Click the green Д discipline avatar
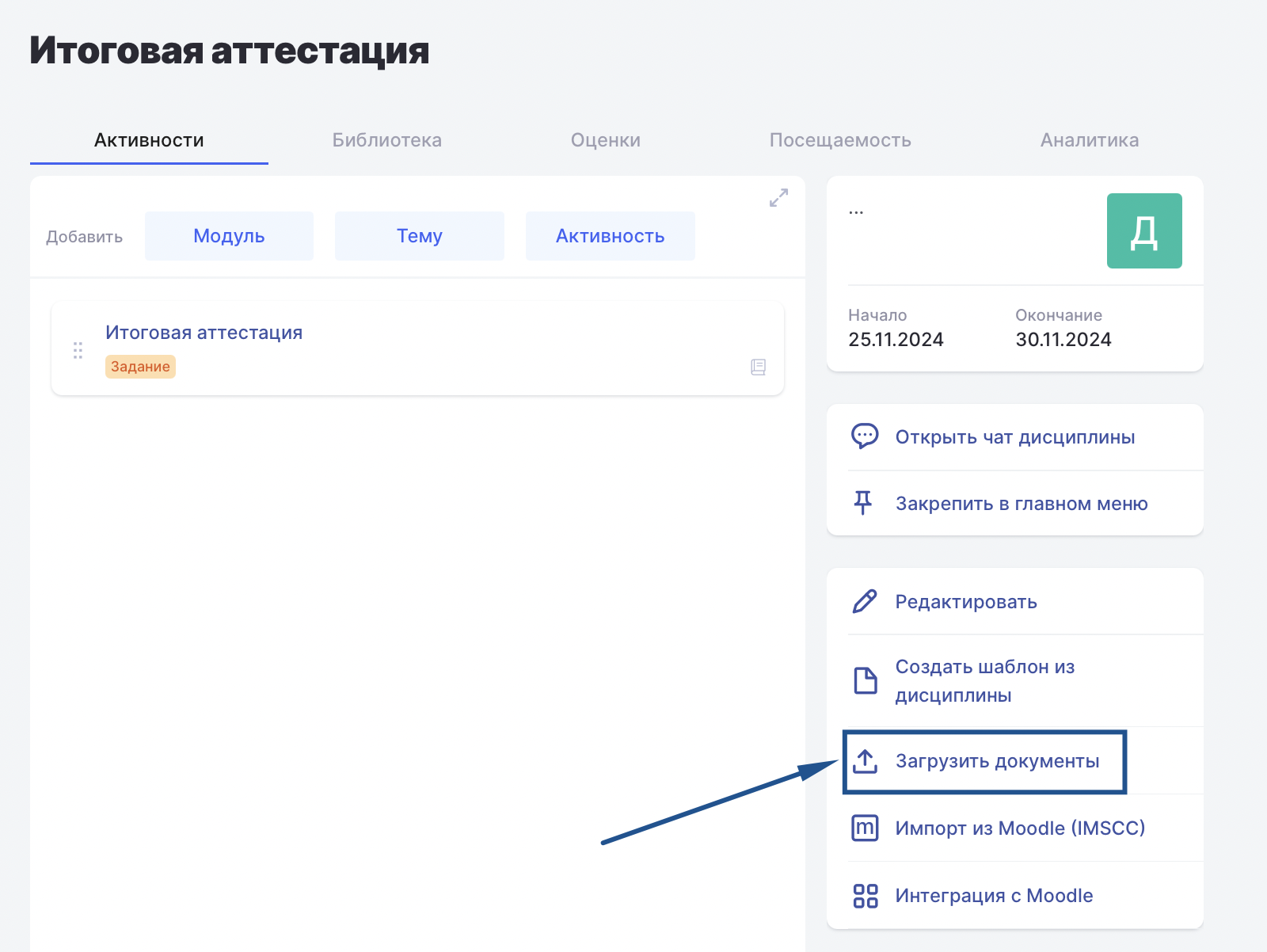 pos(1143,231)
